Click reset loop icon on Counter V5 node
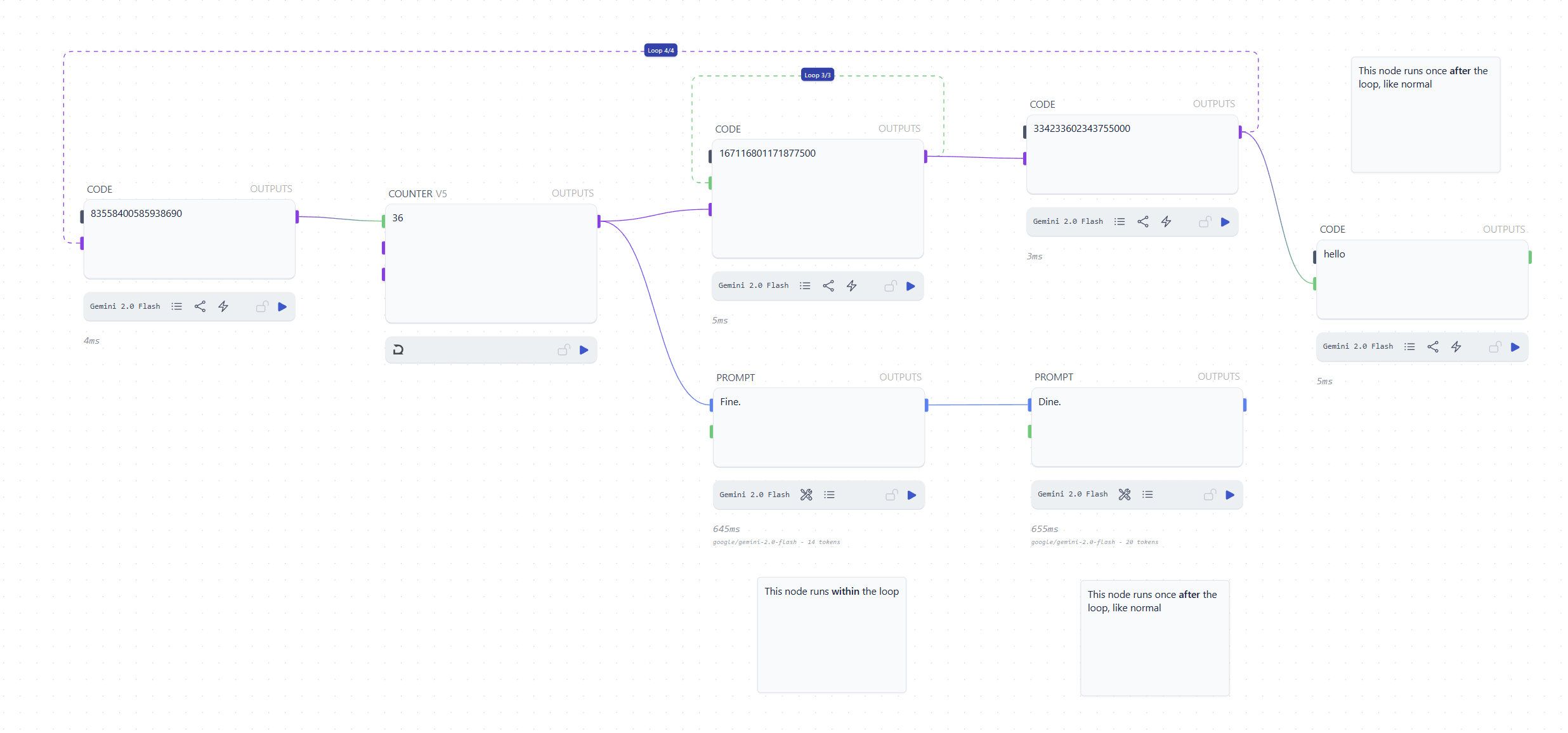Screen dimensions: 1568x733 [398, 350]
